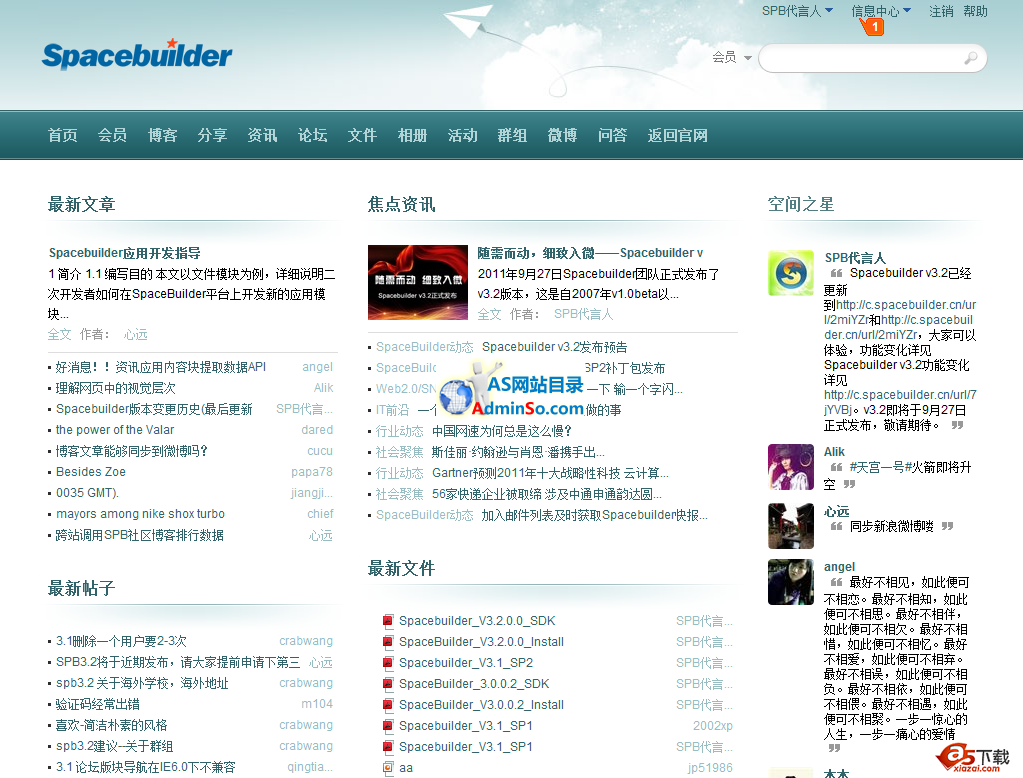The width and height of the screenshot is (1023, 778).
Task: Open angel's avatar picture
Action: 791,582
